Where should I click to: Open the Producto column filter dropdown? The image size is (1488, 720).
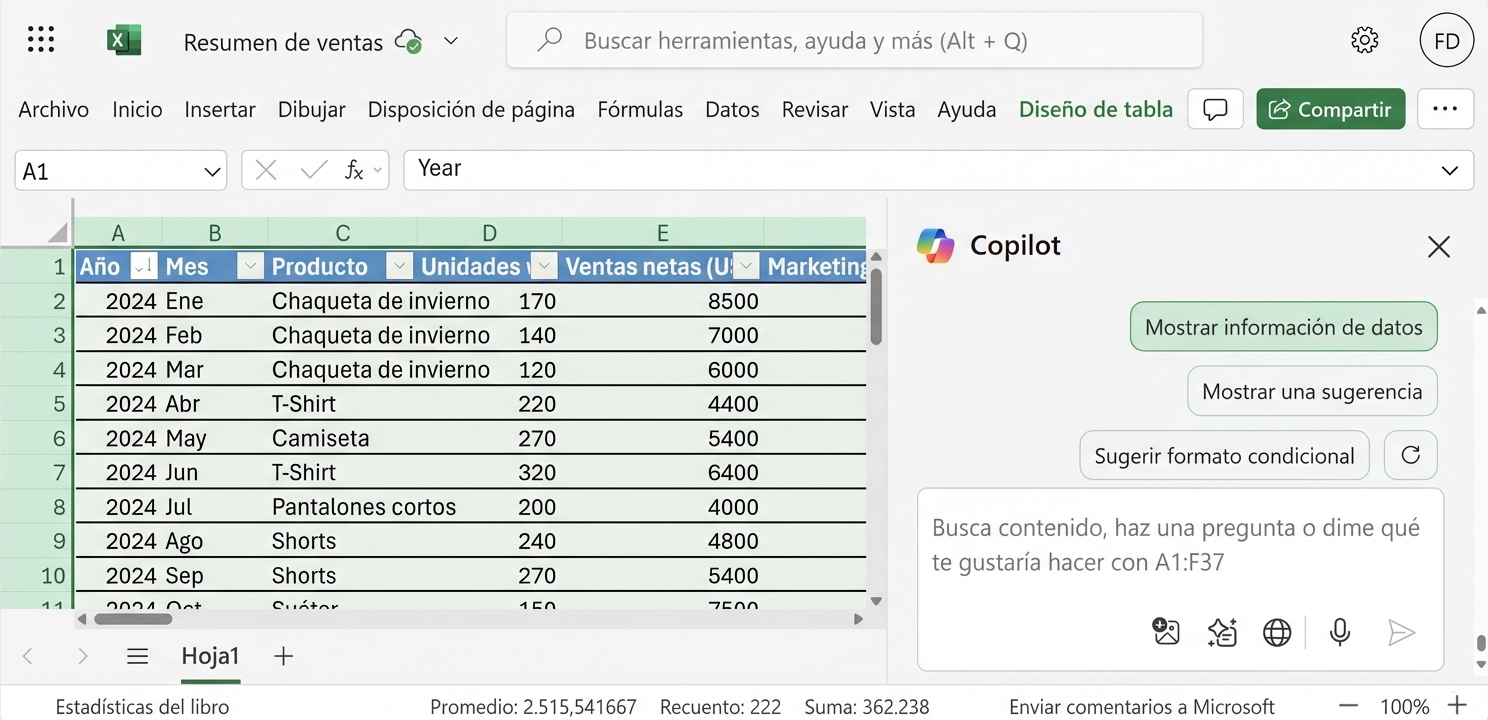pyautogui.click(x=399, y=266)
